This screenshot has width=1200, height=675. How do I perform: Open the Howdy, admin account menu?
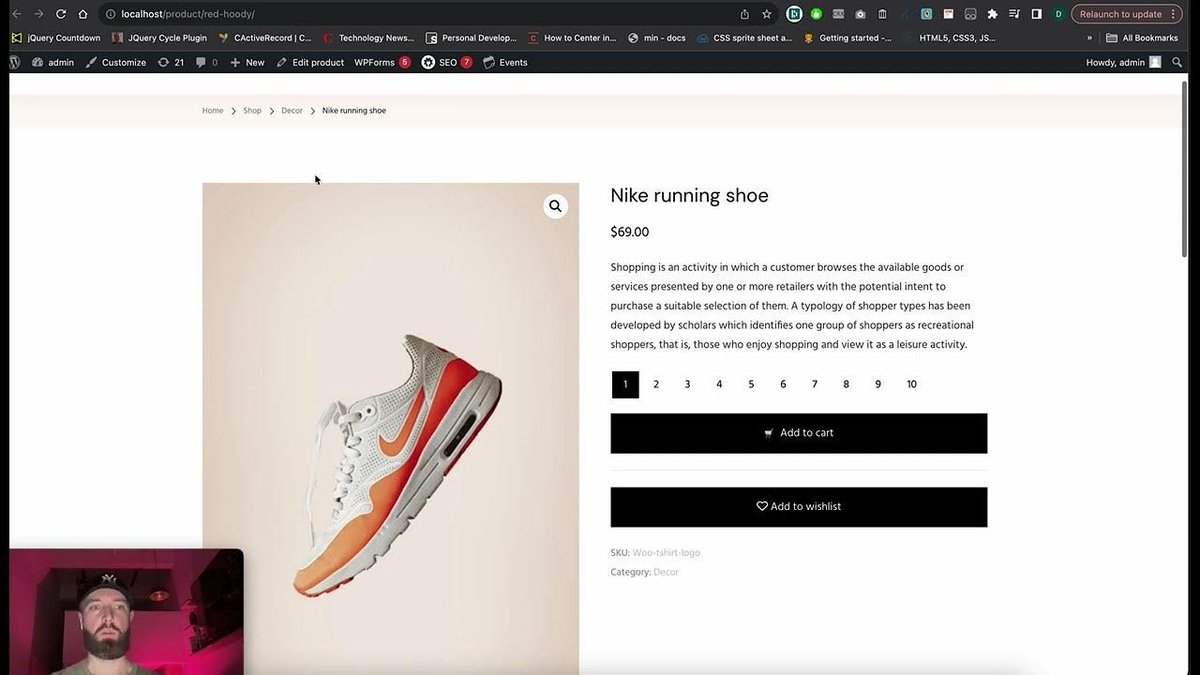click(x=1124, y=62)
